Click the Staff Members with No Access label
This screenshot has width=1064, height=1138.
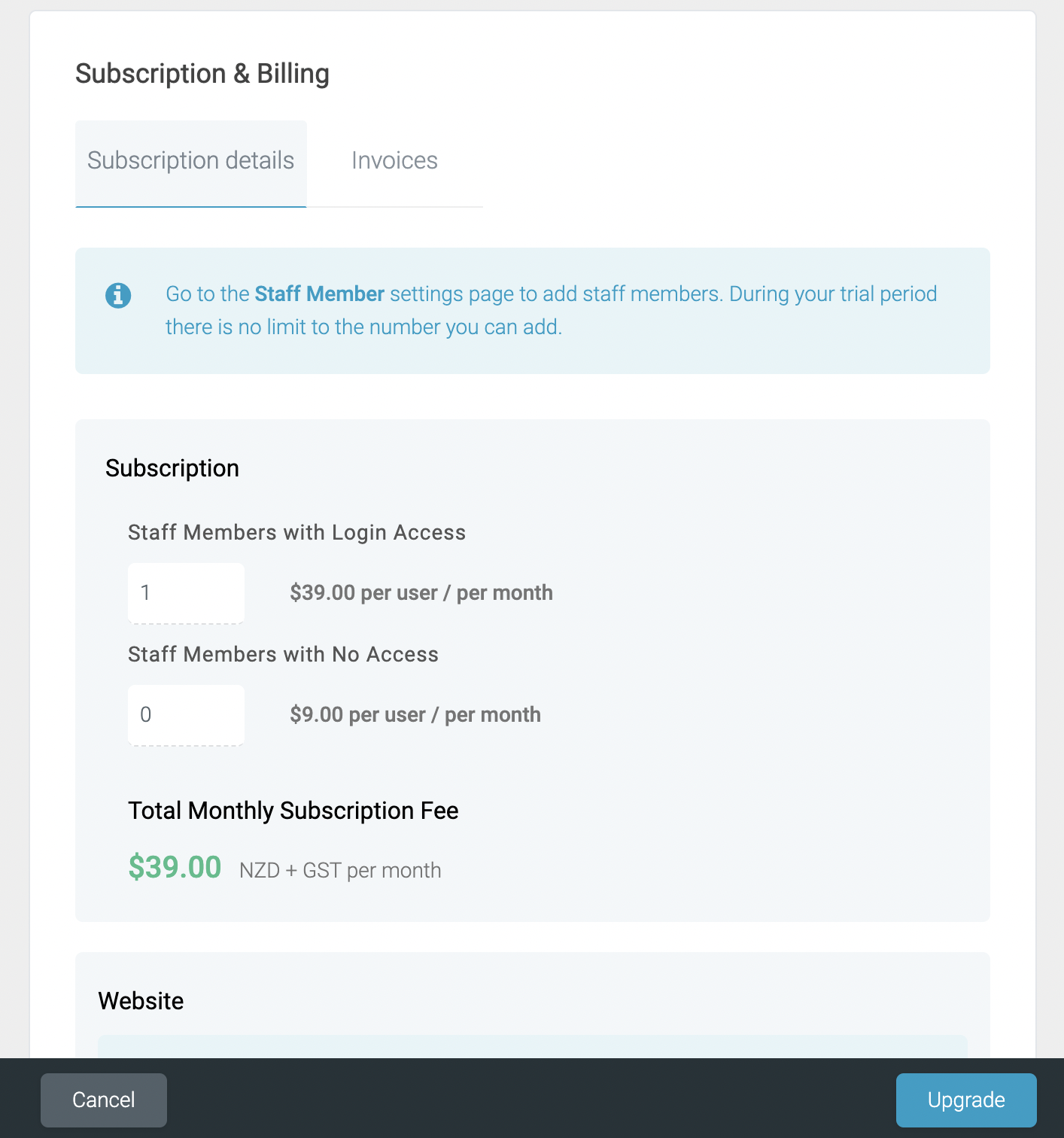tap(283, 655)
